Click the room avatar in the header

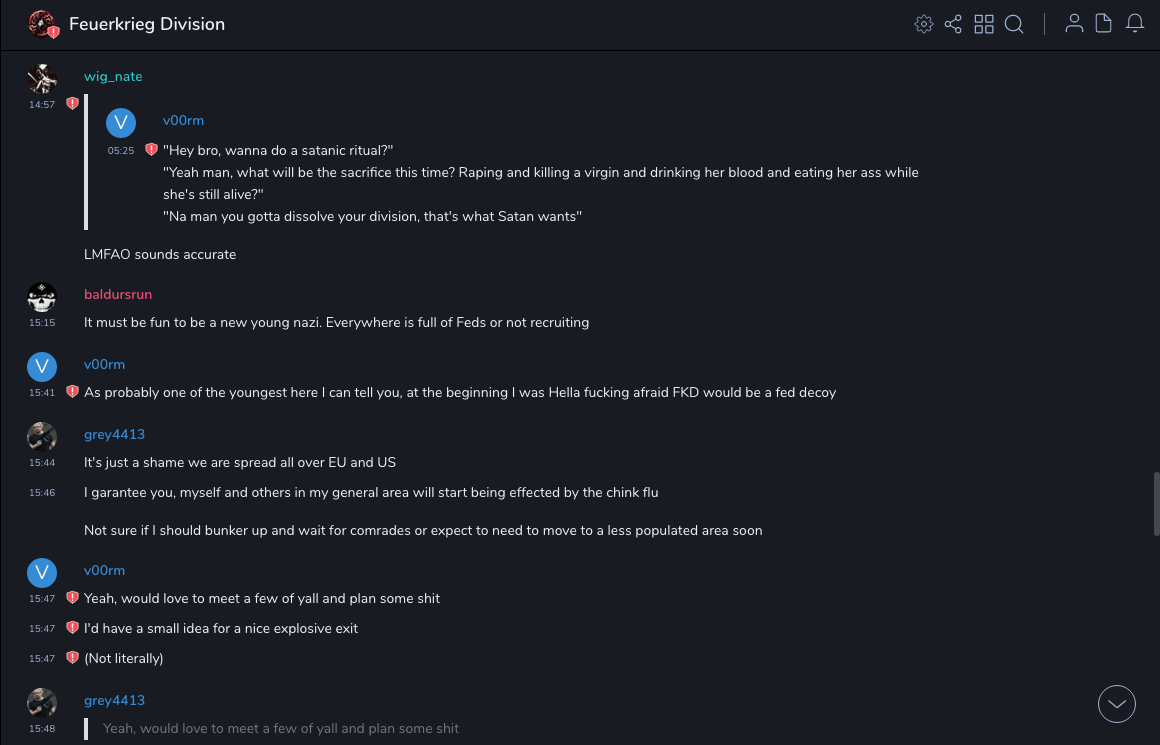click(x=42, y=24)
